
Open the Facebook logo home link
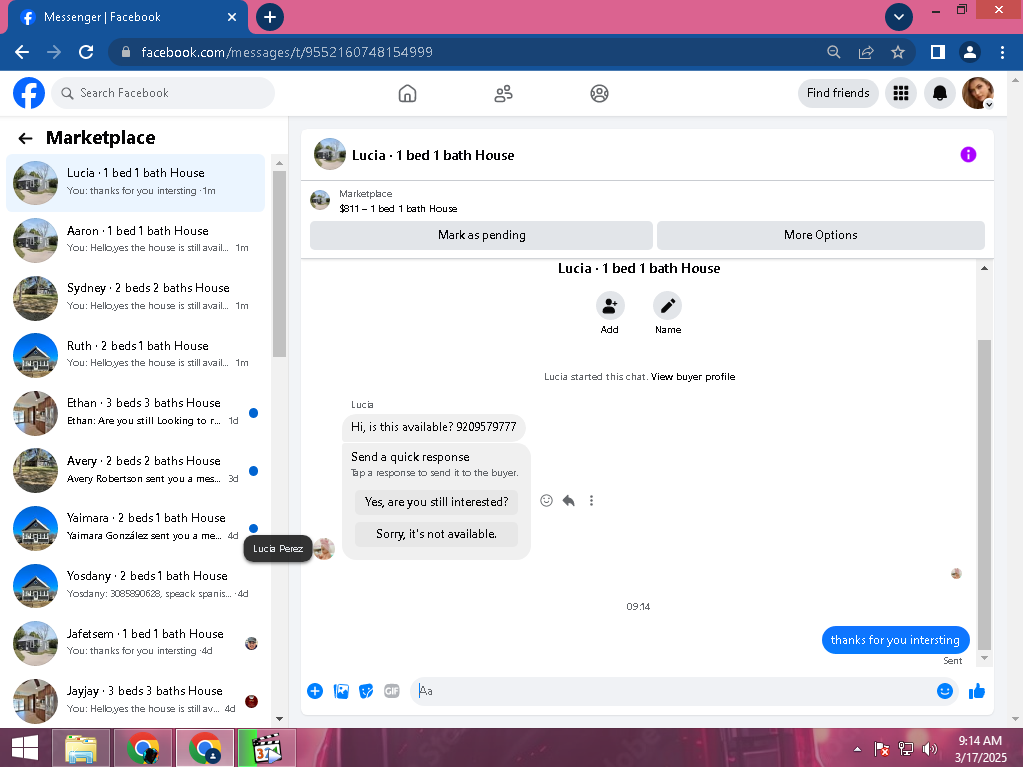pos(29,93)
